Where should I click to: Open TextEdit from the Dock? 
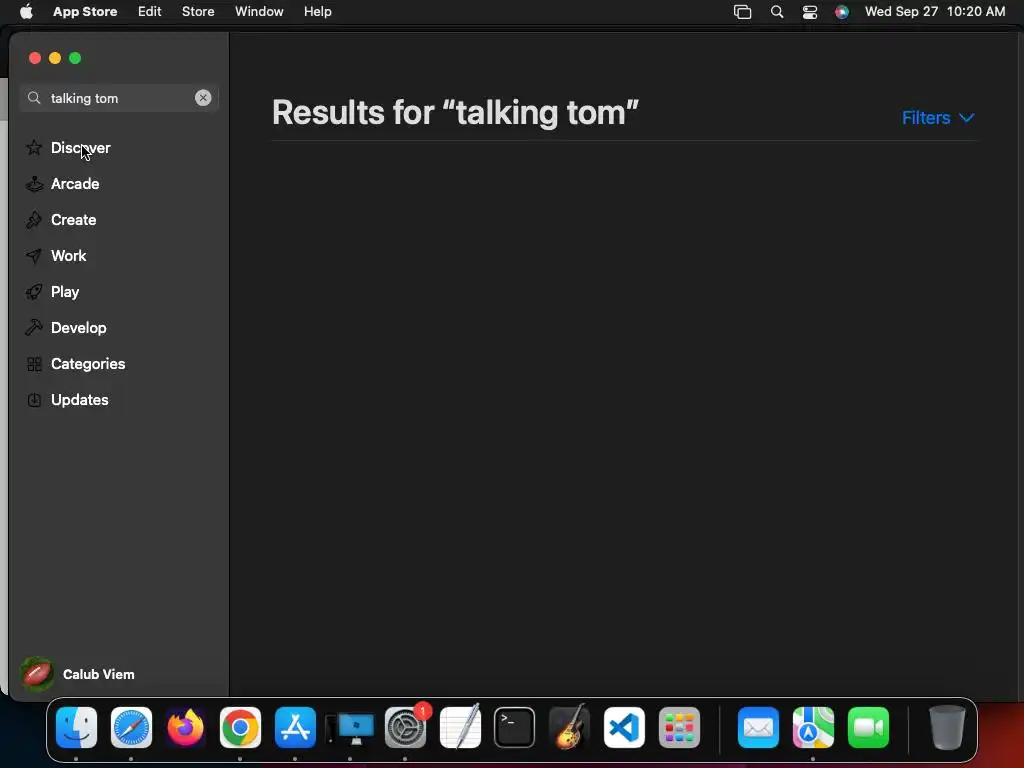pyautogui.click(x=460, y=727)
